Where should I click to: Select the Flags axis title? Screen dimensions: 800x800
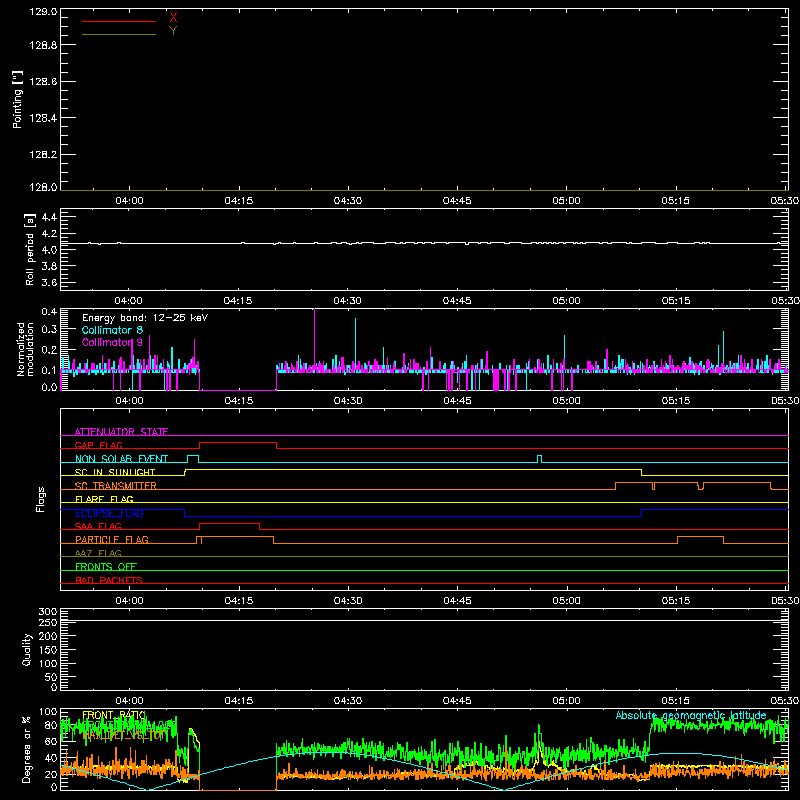coord(41,499)
